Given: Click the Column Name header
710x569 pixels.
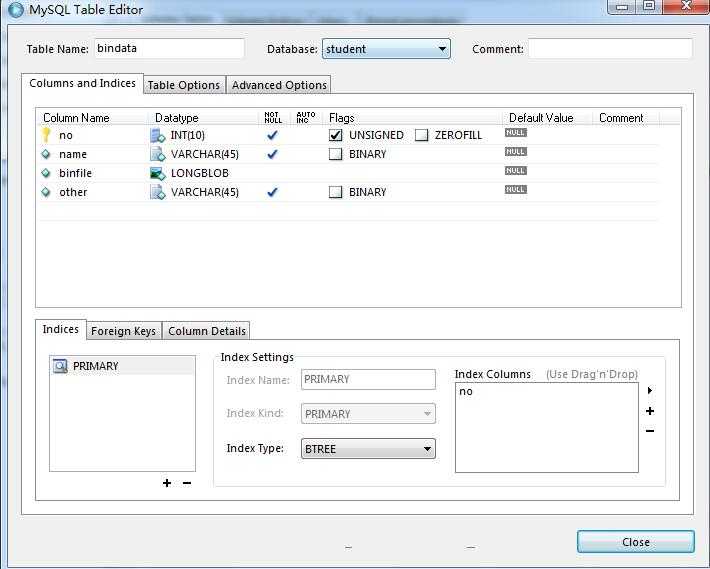Looking at the screenshot, I should pos(76,118).
